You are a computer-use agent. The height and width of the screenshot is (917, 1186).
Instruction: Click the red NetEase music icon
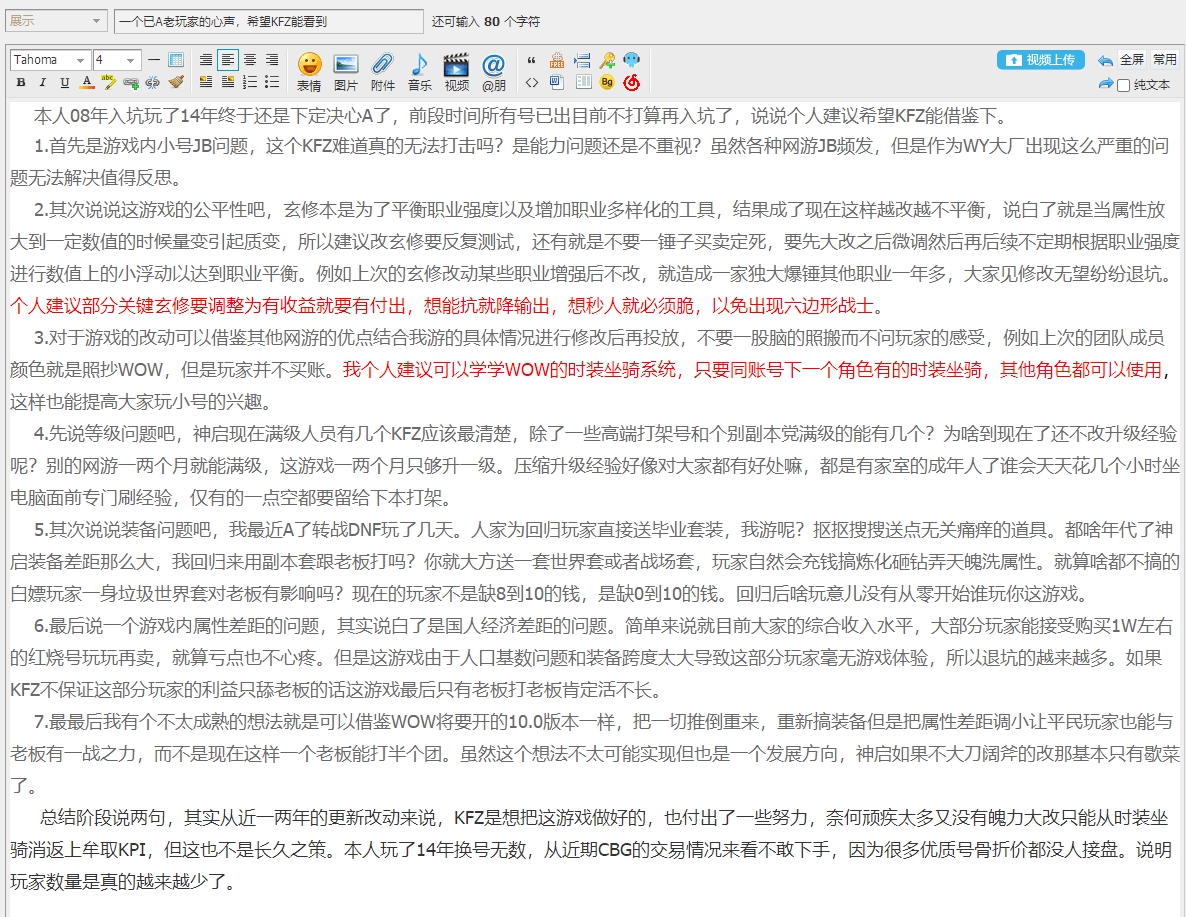(632, 82)
